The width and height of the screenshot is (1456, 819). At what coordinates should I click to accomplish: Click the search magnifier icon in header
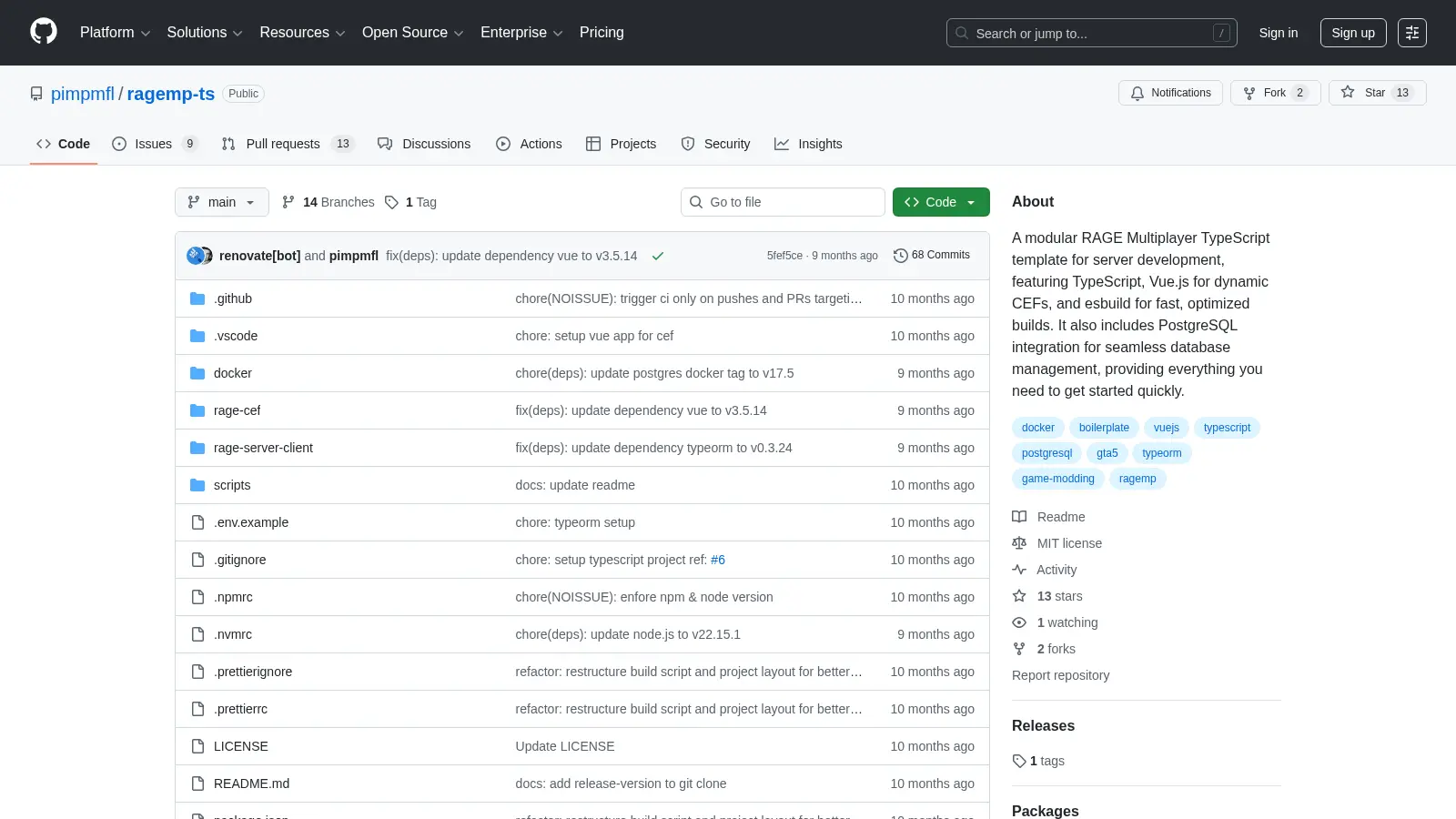tap(962, 33)
